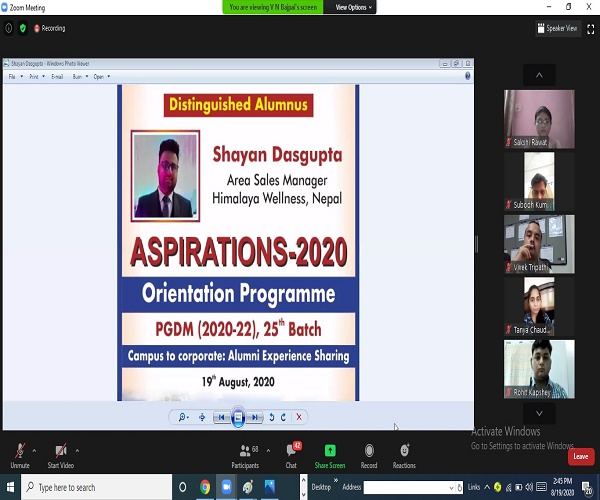Open the clock showing 2:45 PM

(x=562, y=487)
